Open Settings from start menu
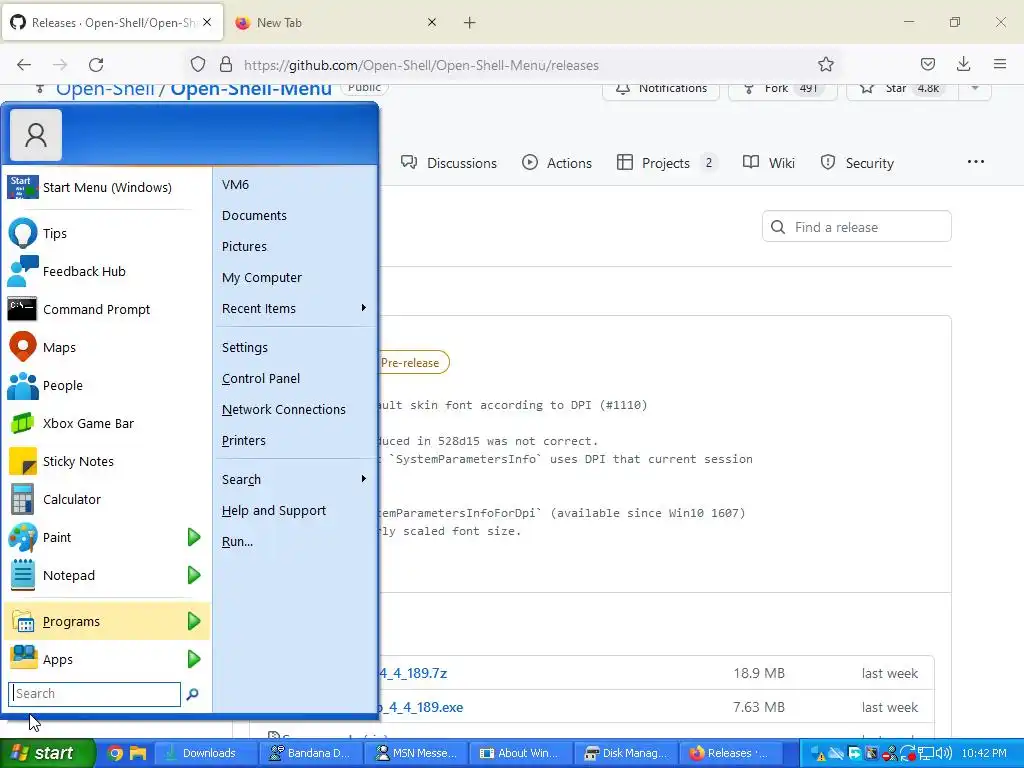Screen dimensions: 1024x768 coord(295,347)
